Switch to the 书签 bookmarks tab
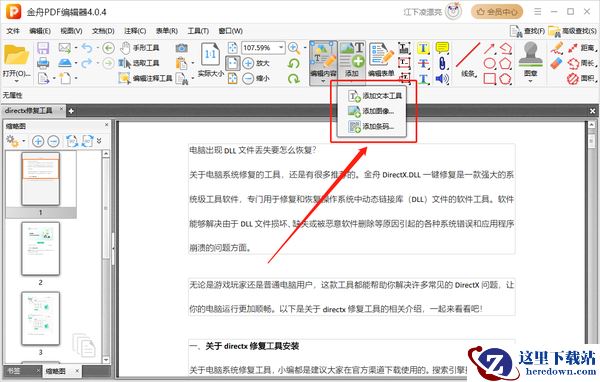The width and height of the screenshot is (600, 382). 14,371
